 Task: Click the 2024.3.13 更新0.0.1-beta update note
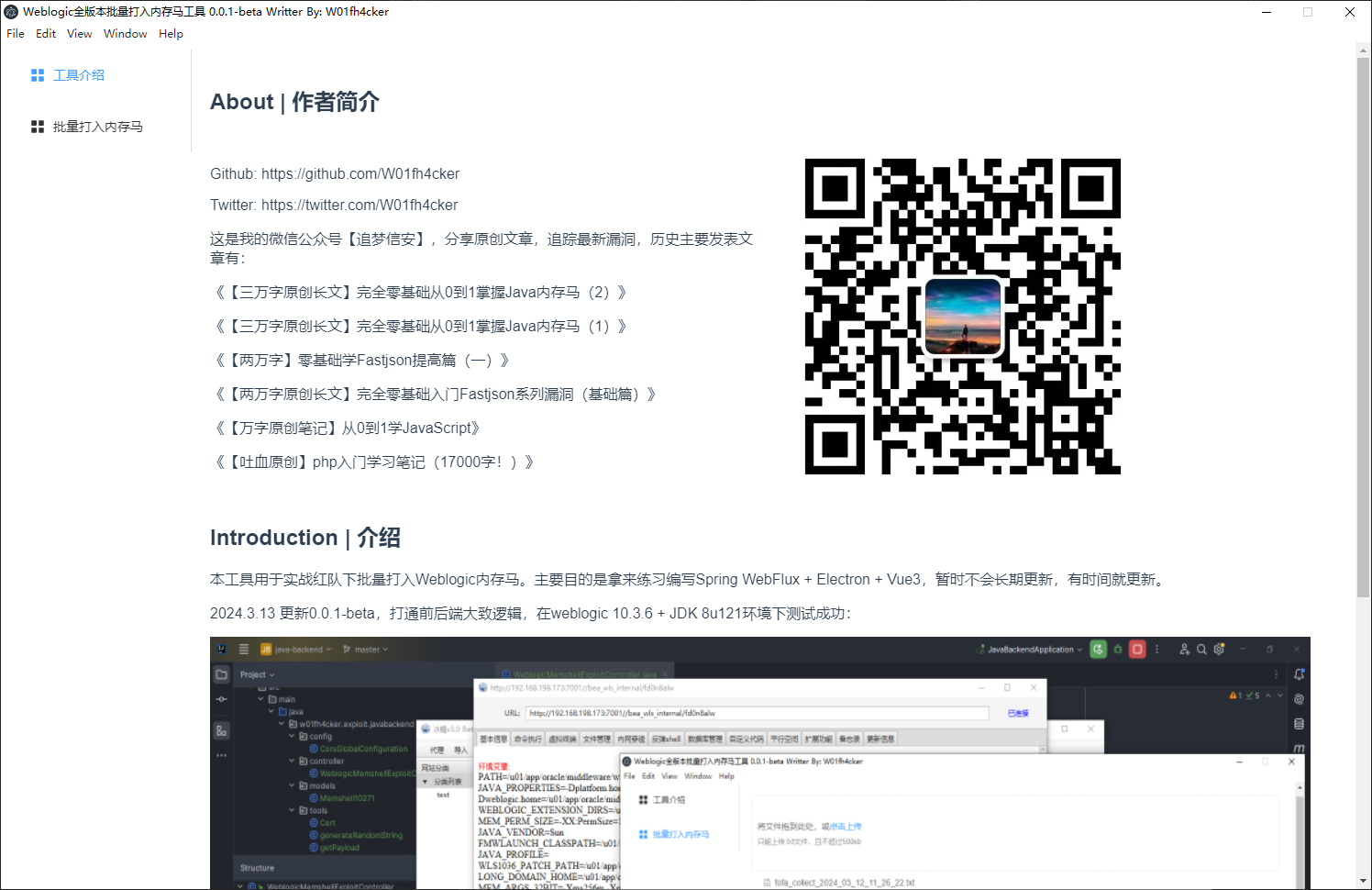pos(530,614)
